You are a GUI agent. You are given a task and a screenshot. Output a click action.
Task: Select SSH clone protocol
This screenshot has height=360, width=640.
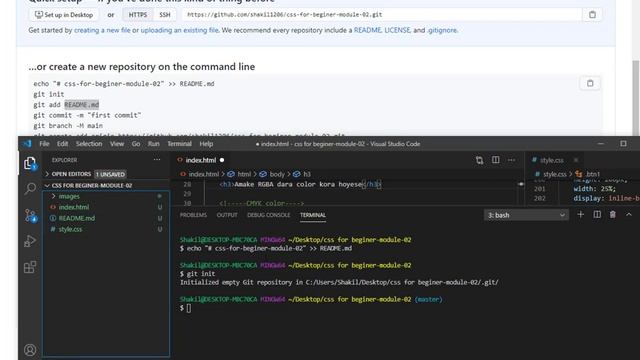165,15
